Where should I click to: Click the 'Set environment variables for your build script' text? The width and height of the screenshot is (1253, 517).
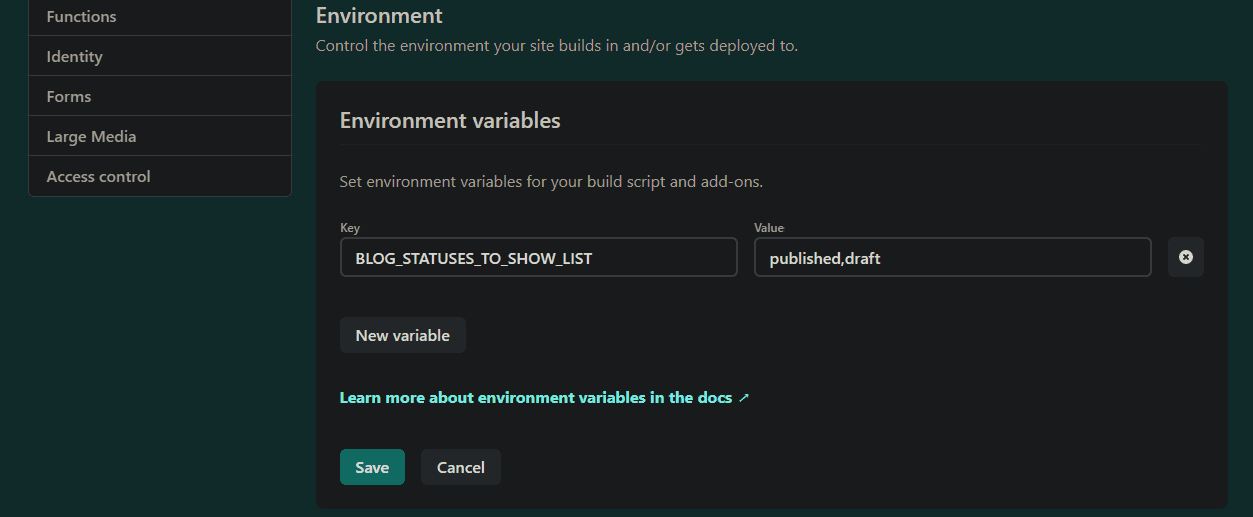pyautogui.click(x=551, y=182)
